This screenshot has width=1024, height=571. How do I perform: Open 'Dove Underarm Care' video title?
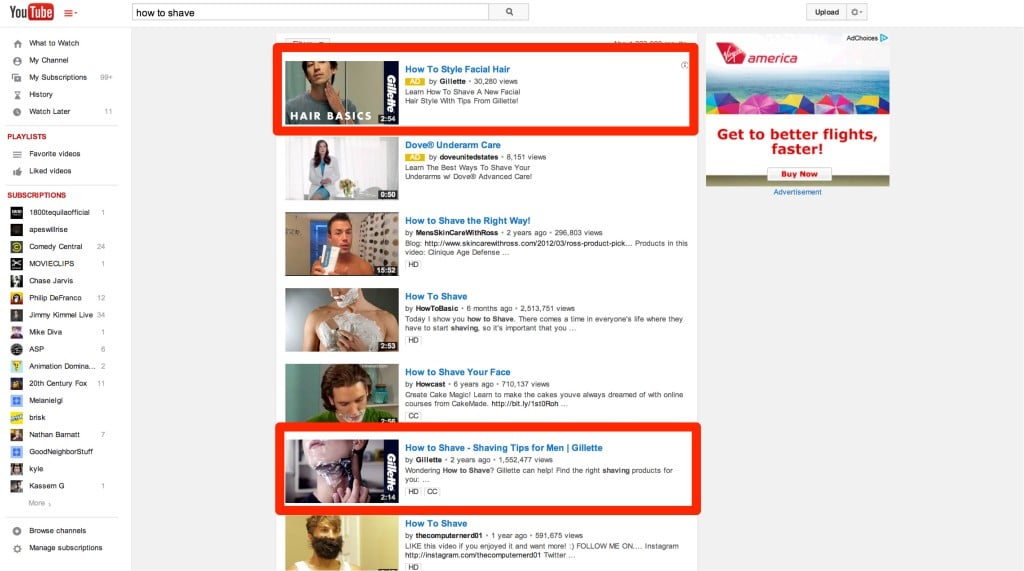[453, 145]
